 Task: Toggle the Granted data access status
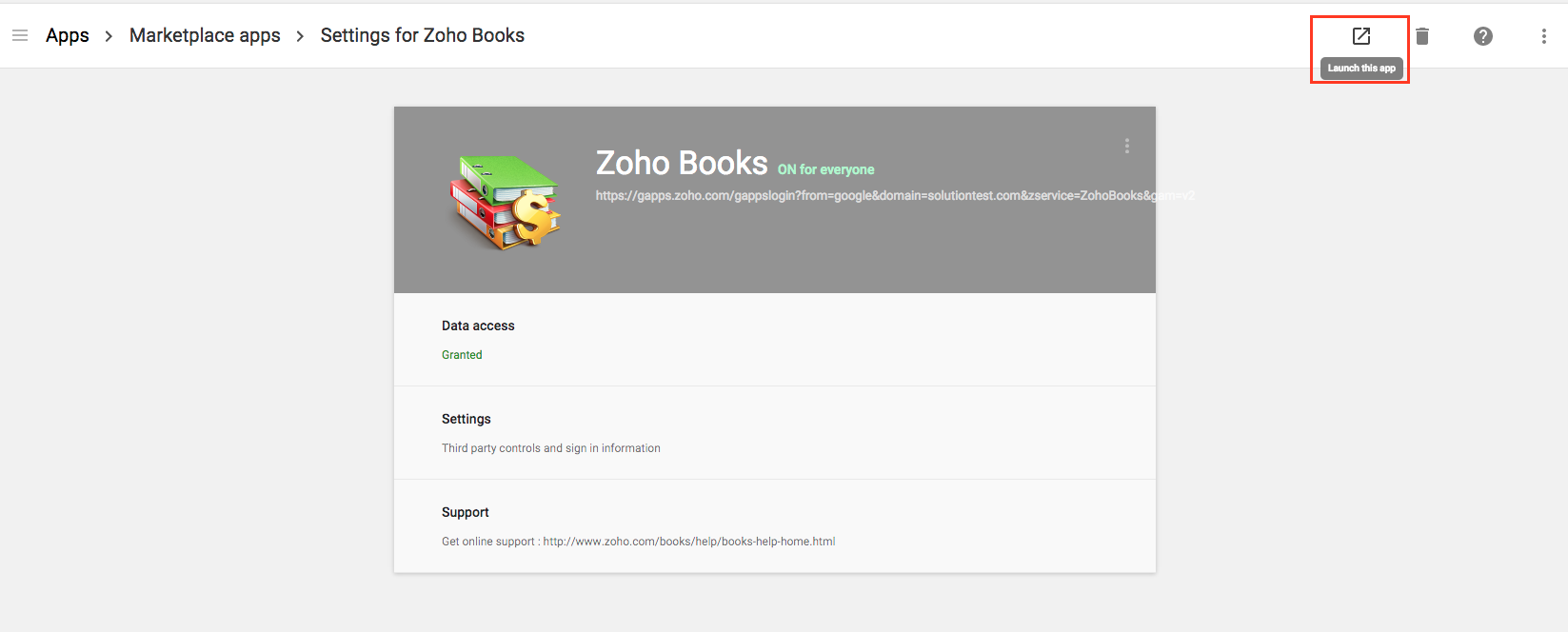[462, 354]
